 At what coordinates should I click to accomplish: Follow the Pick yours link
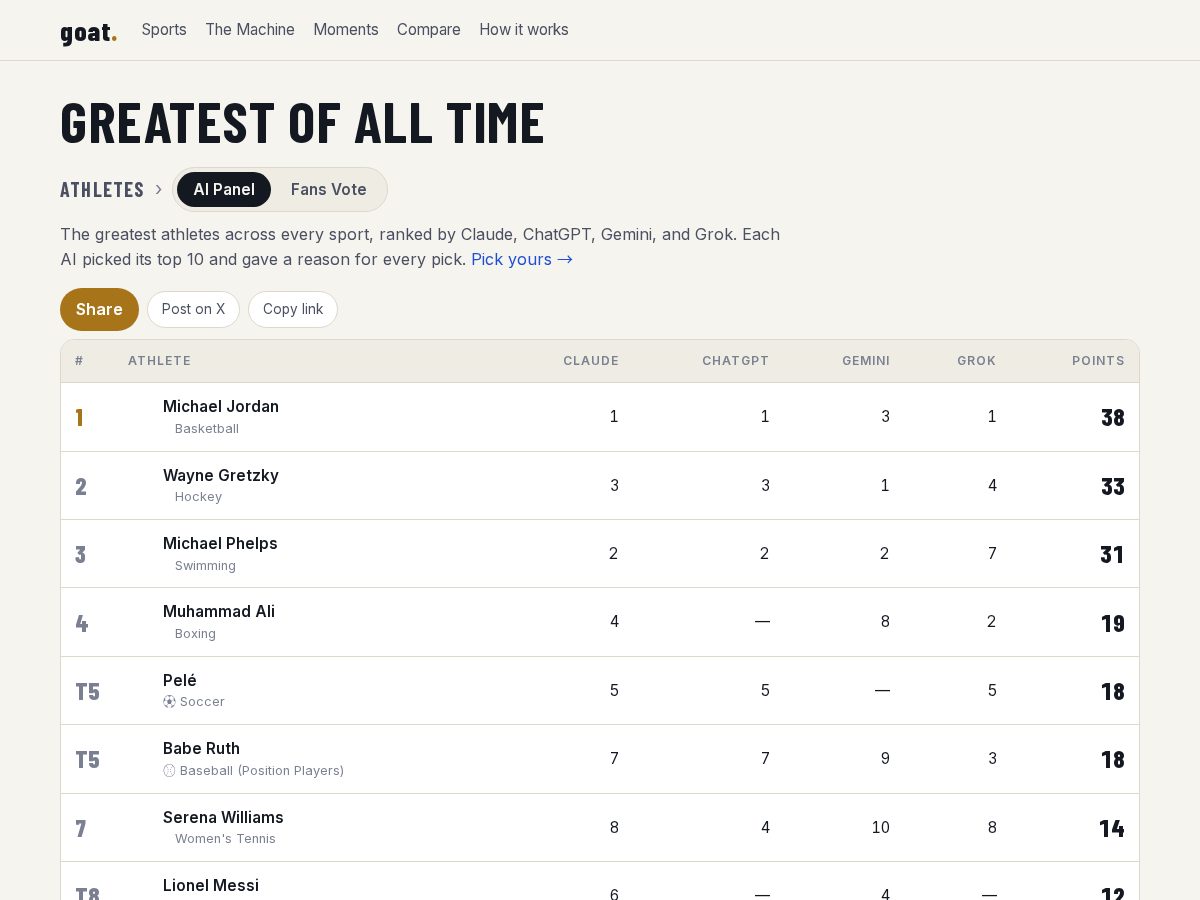522,259
